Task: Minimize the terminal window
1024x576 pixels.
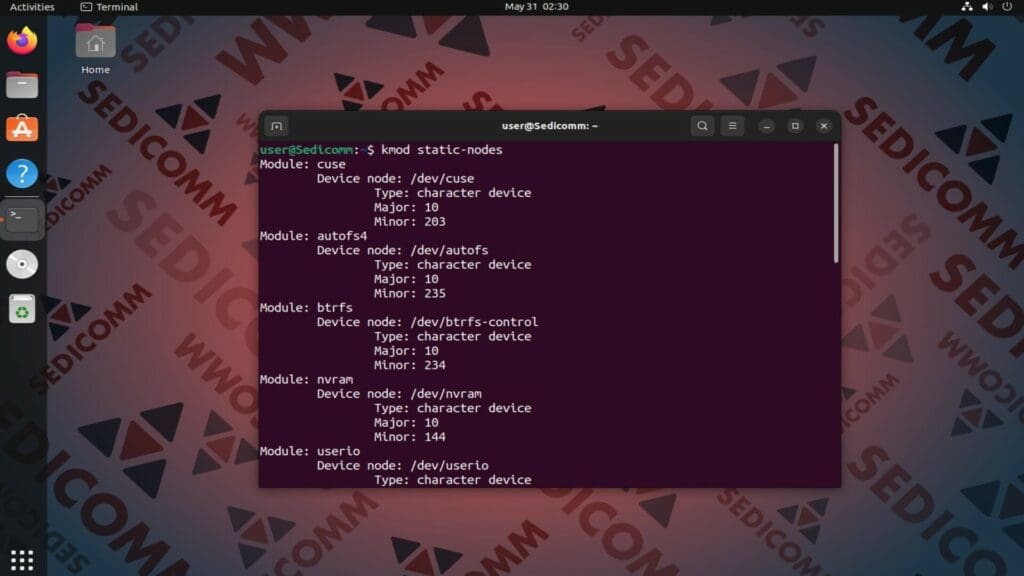Action: click(x=767, y=126)
